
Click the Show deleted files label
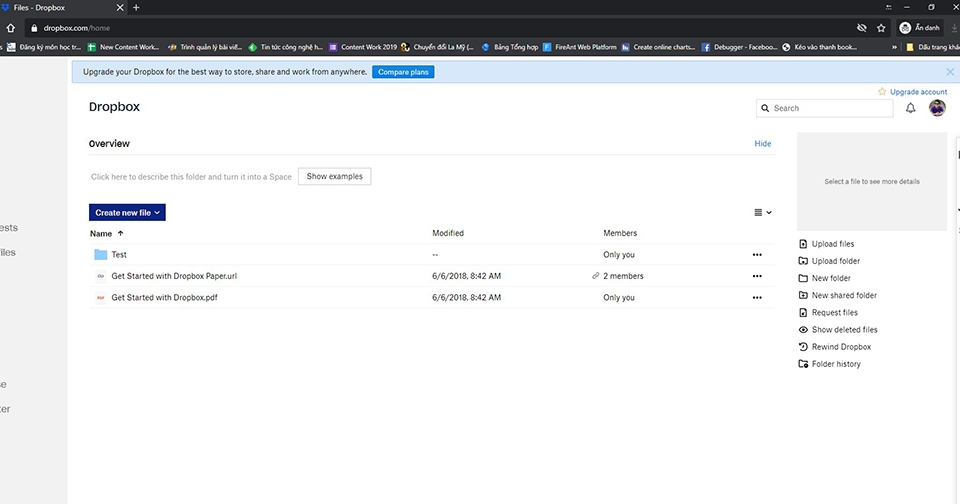click(844, 329)
